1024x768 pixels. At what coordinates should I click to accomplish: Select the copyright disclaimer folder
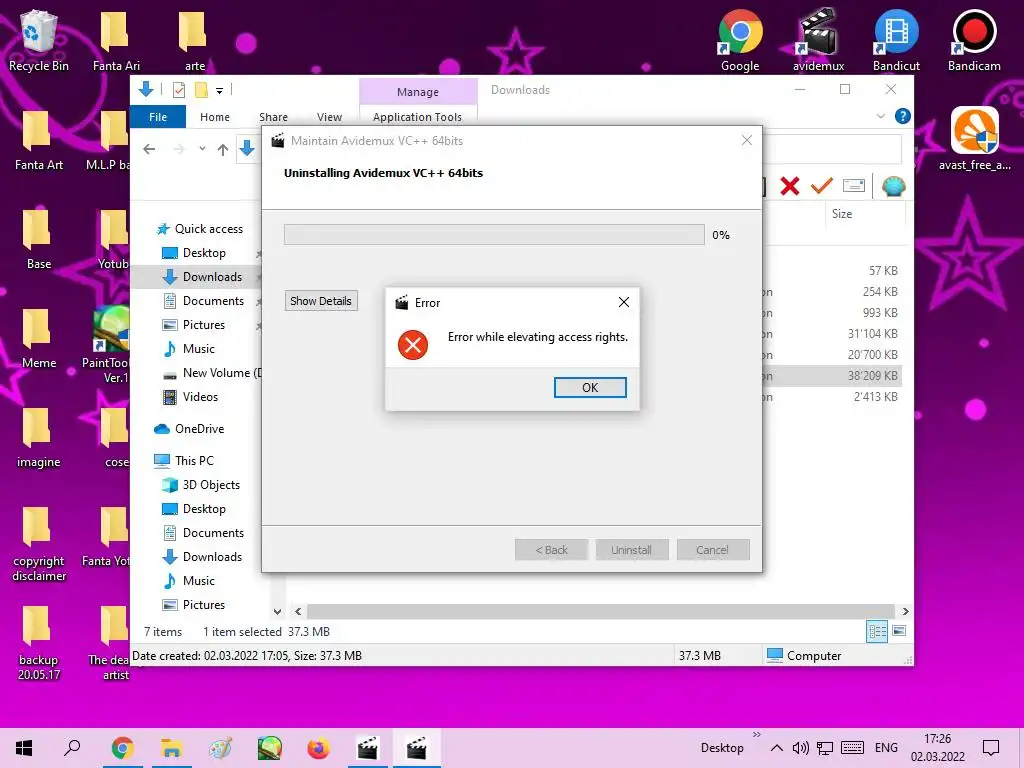(x=39, y=544)
